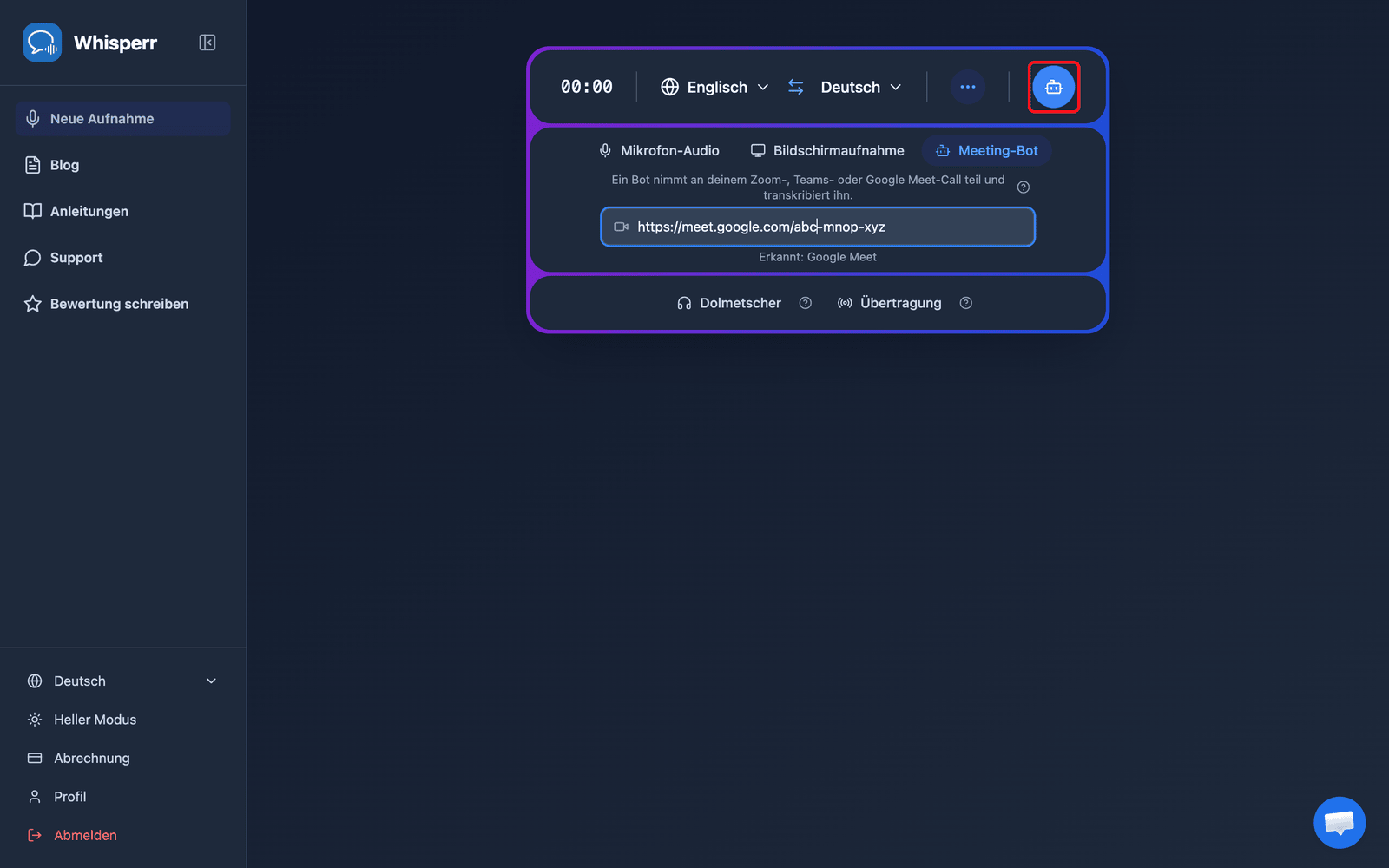This screenshot has height=868, width=1389.
Task: Collapse the sidebar panel
Action: (x=207, y=43)
